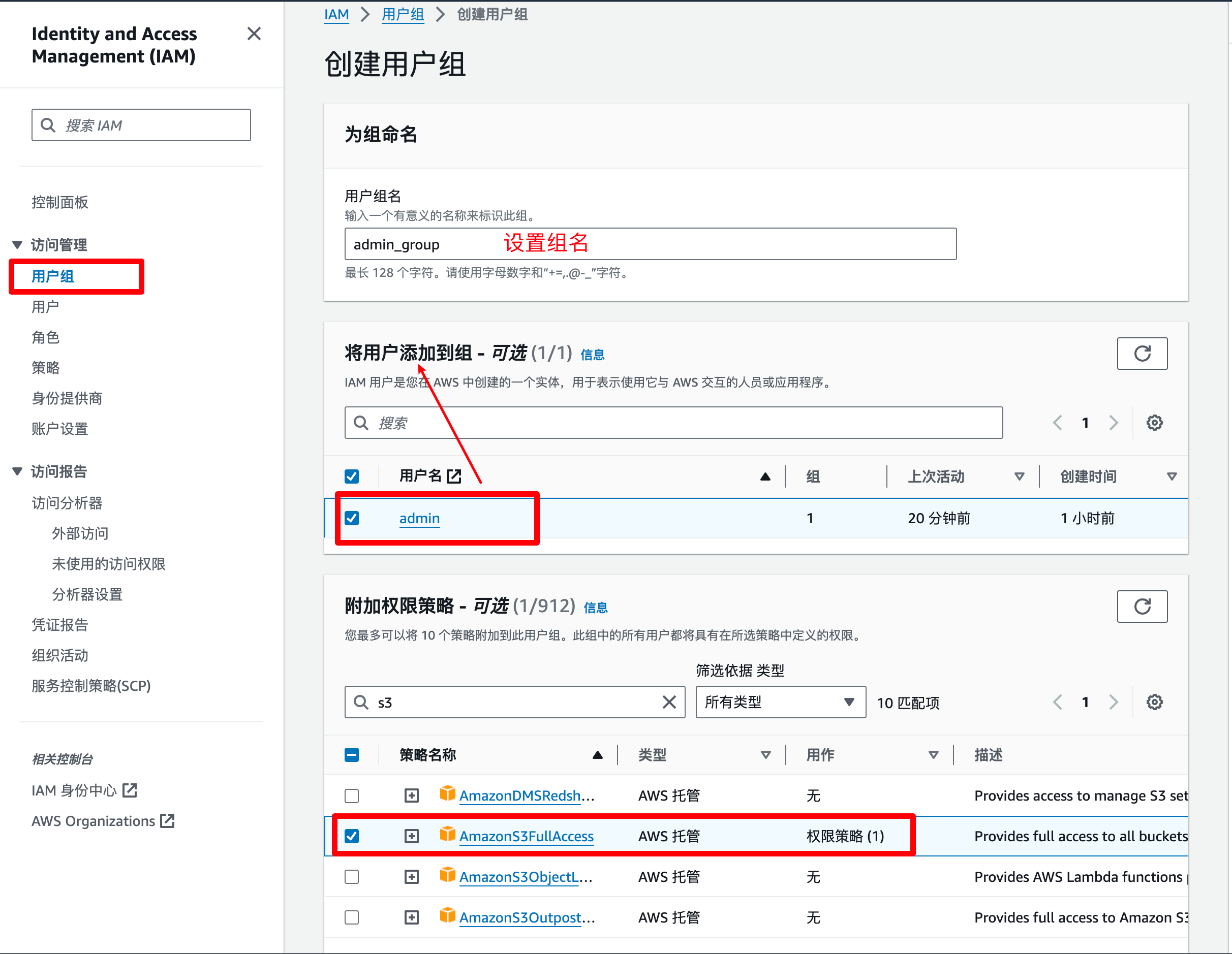Sort policies by 用作 column

click(x=933, y=755)
